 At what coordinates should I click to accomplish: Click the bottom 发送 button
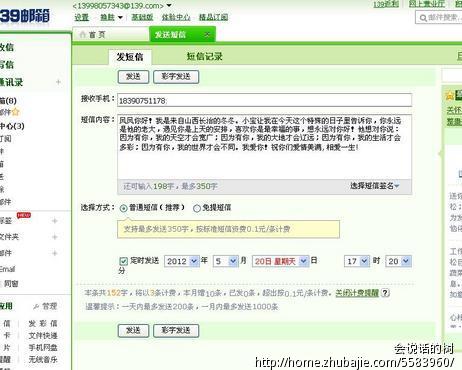click(x=133, y=330)
